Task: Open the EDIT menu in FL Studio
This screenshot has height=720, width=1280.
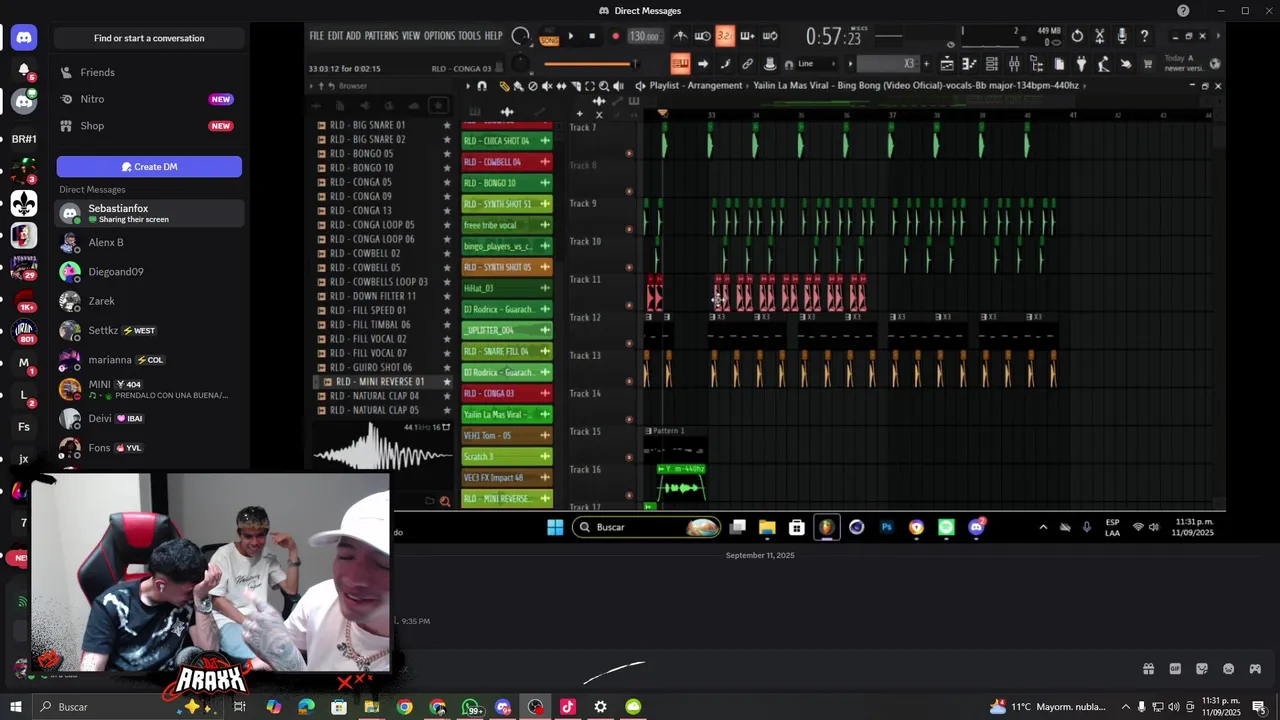Action: (335, 36)
